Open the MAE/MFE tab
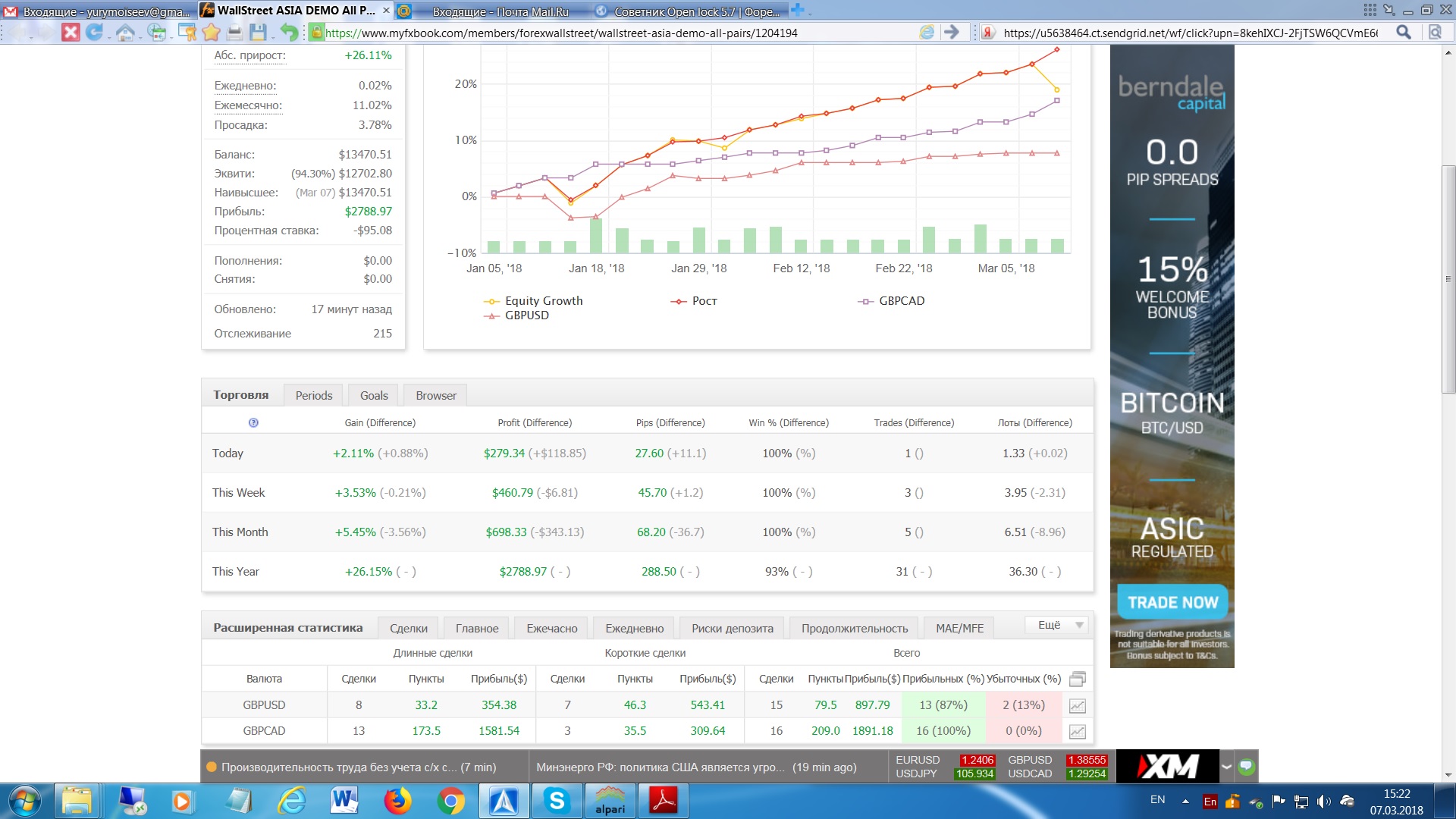Viewport: 1456px width, 819px height. (959, 628)
